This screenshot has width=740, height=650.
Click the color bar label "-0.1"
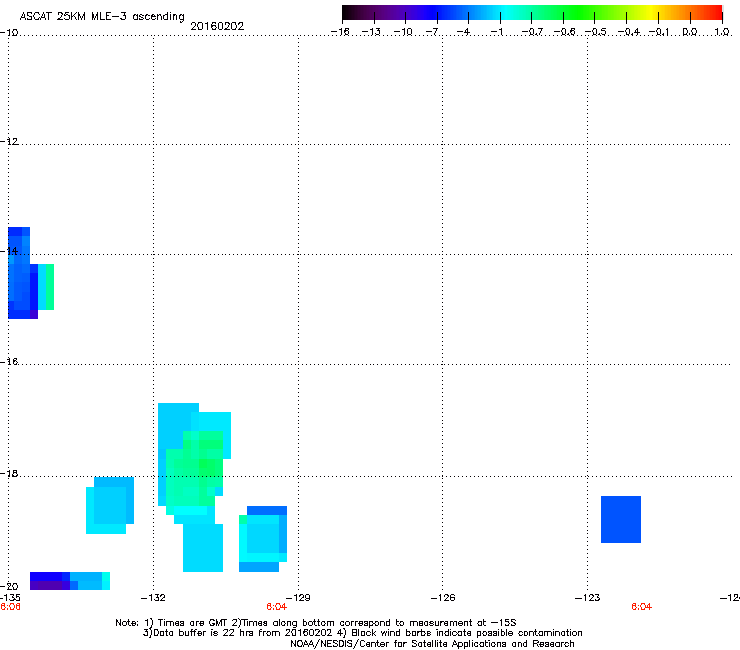click(659, 32)
